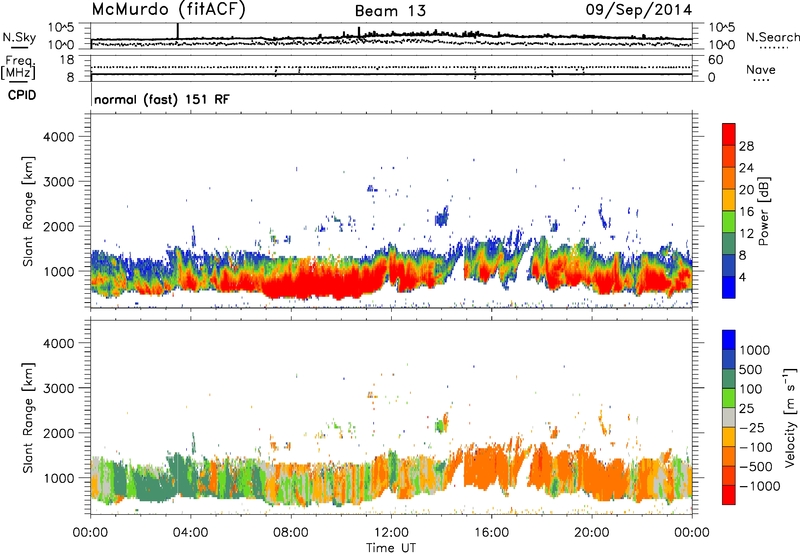The image size is (800, 554).
Task: Click the 'Time UT' axis label
Action: coord(391,548)
